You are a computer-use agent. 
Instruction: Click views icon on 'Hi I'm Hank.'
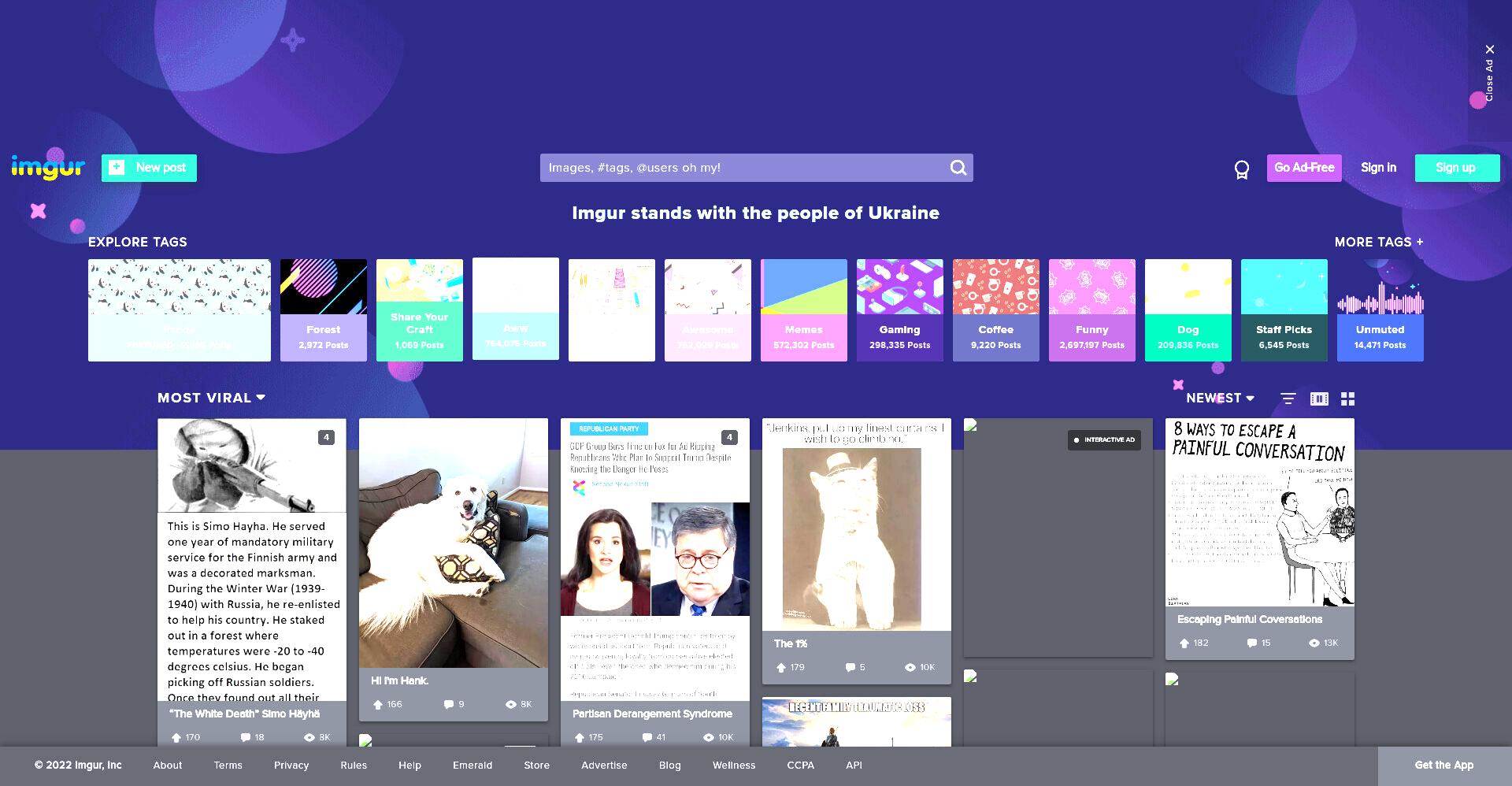click(511, 704)
